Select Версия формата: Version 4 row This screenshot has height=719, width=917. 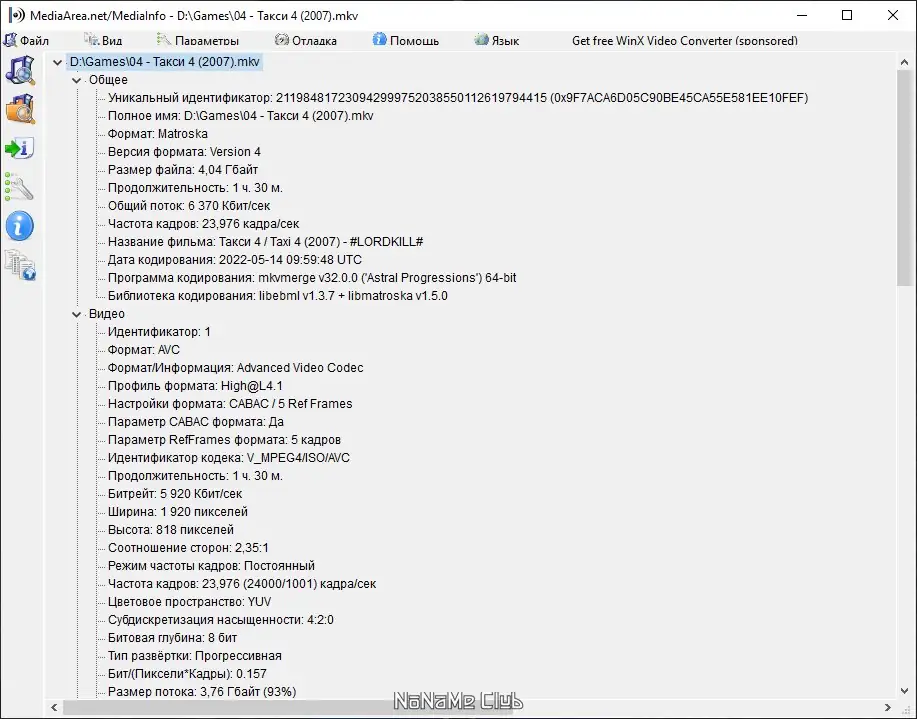pos(184,152)
